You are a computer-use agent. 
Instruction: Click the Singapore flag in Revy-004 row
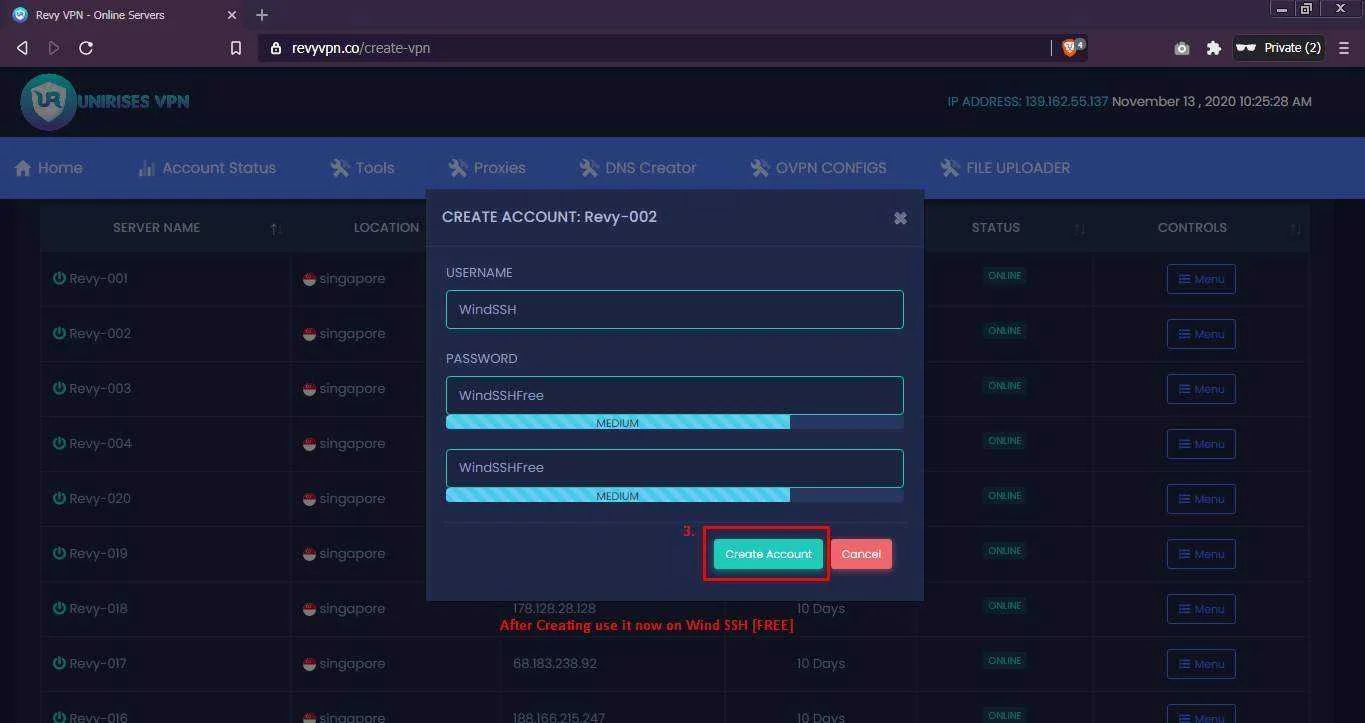pyautogui.click(x=310, y=444)
